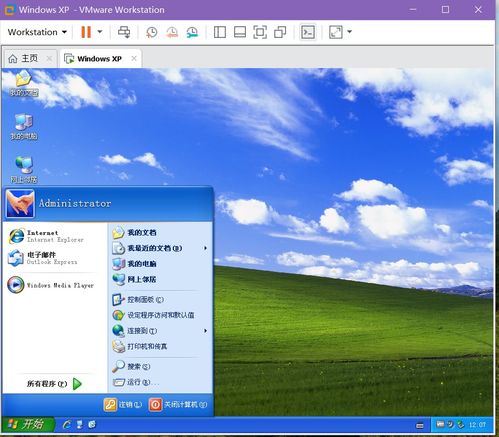The image size is (499, 437).
Task: Click the 开始 start button
Action: [28, 424]
